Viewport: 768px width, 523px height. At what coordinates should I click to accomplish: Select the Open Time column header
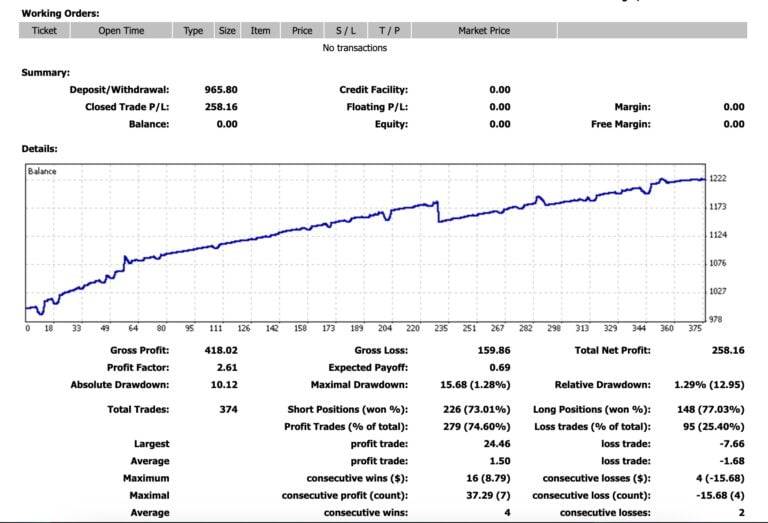[x=121, y=31]
